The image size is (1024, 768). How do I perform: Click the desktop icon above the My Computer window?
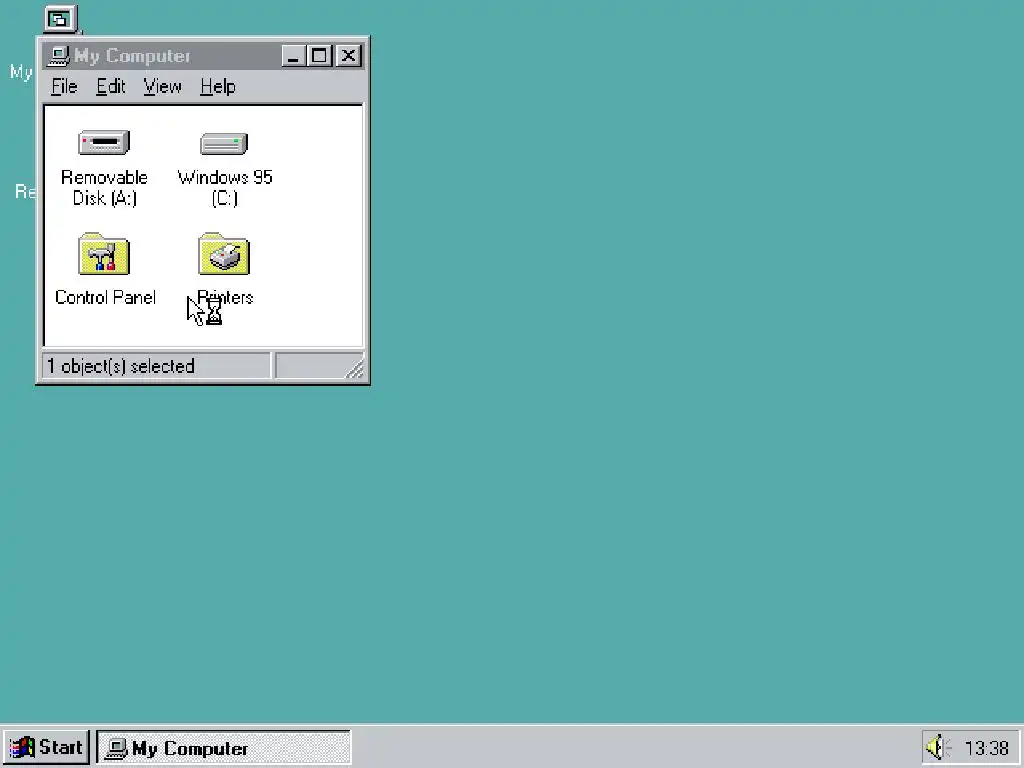click(61, 19)
